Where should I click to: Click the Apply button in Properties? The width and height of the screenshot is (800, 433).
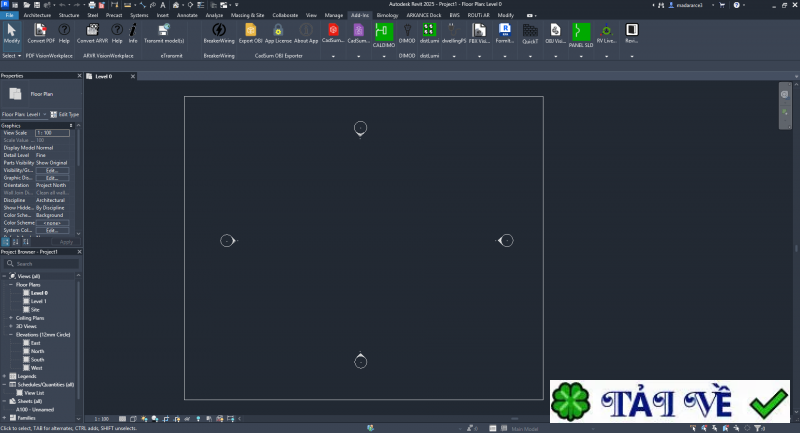66,242
